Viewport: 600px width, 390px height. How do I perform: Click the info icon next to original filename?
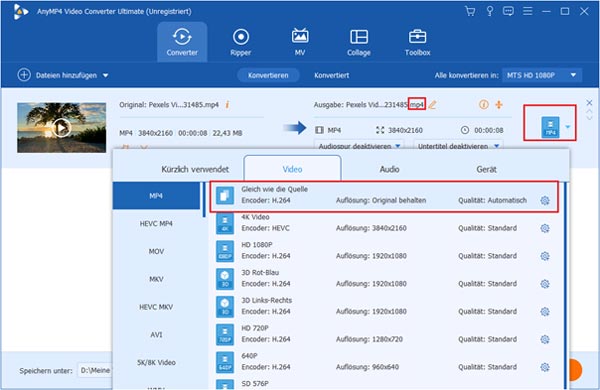[x=227, y=104]
